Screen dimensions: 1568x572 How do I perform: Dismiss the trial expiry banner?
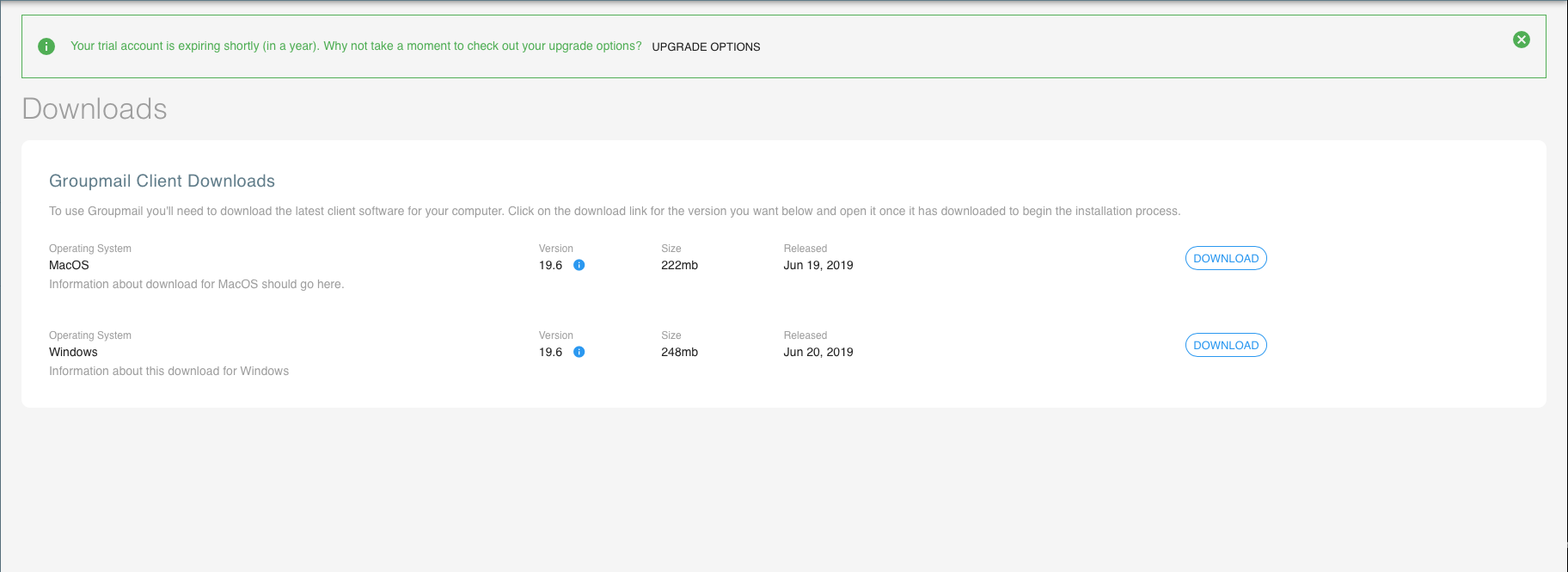pos(1521,40)
